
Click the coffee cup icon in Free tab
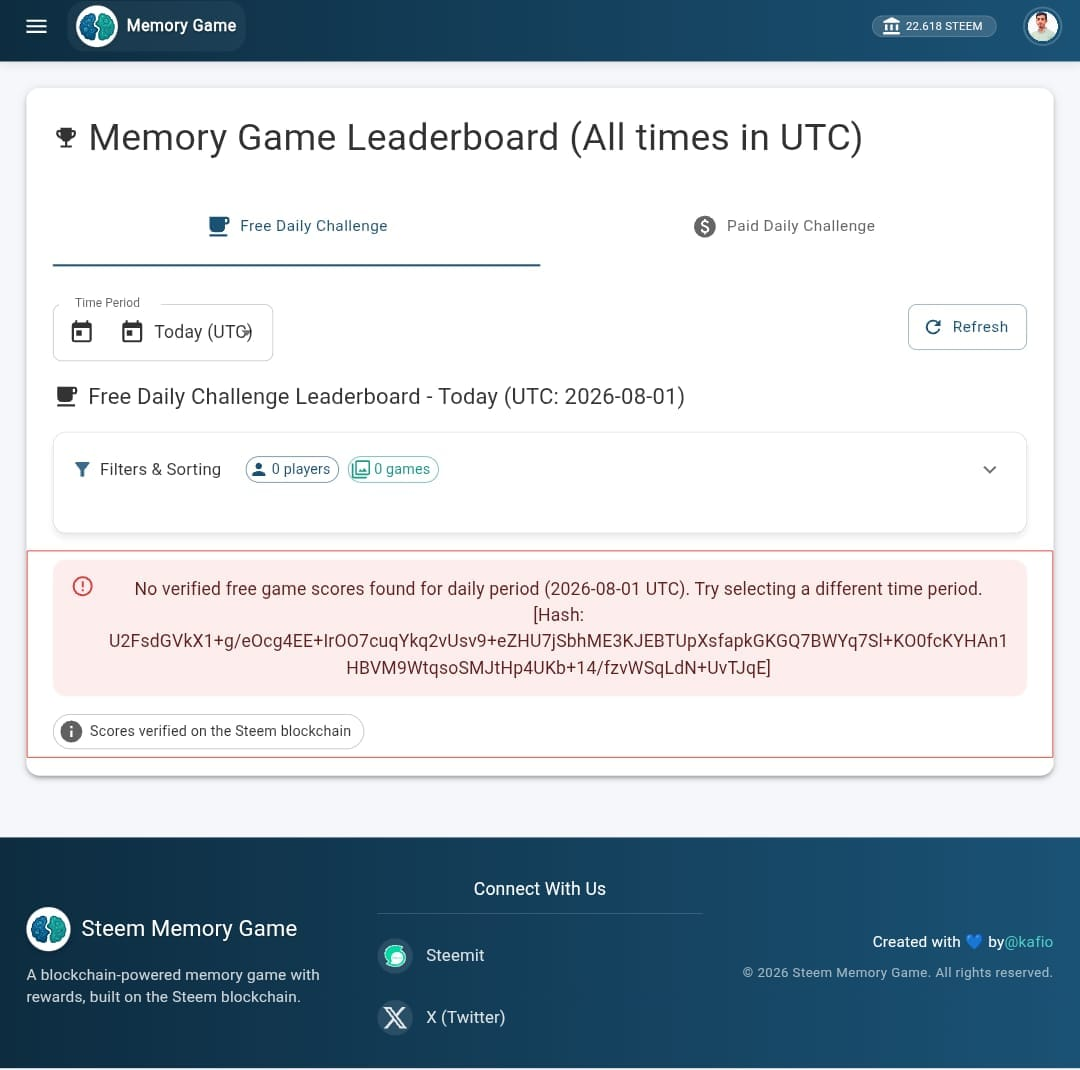pos(219,226)
